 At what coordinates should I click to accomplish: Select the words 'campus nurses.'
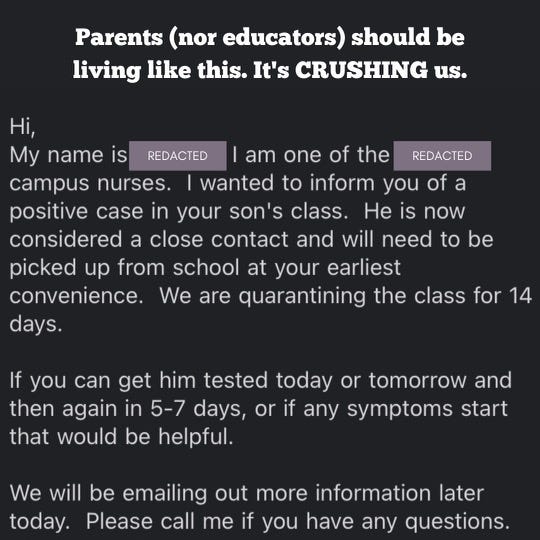point(90,184)
